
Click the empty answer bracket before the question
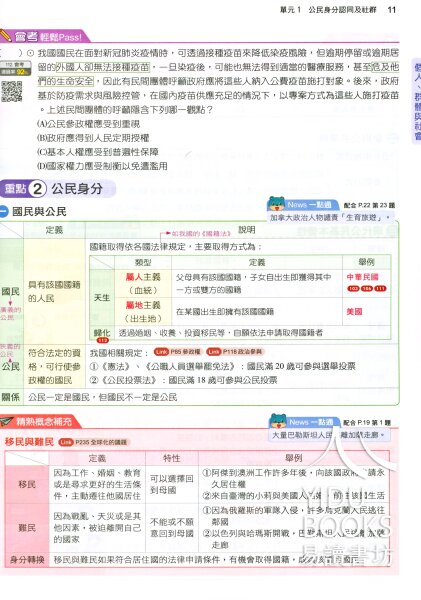click(11, 53)
